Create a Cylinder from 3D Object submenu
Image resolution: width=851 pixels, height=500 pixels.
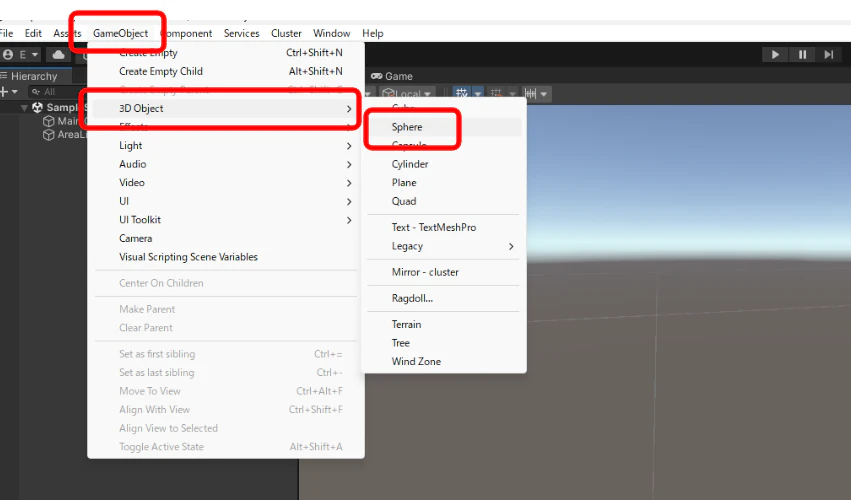443,164
